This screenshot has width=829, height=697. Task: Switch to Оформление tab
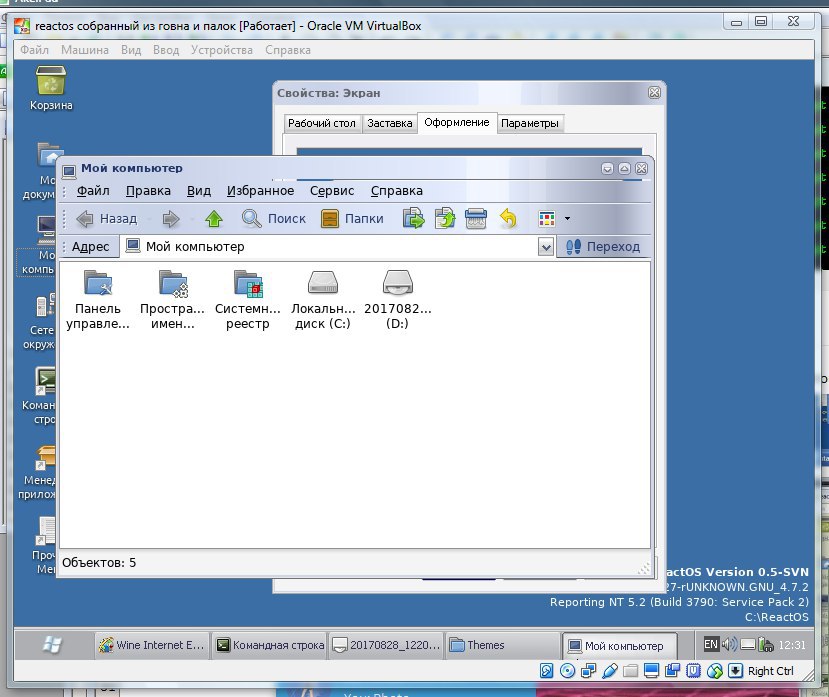tap(457, 123)
